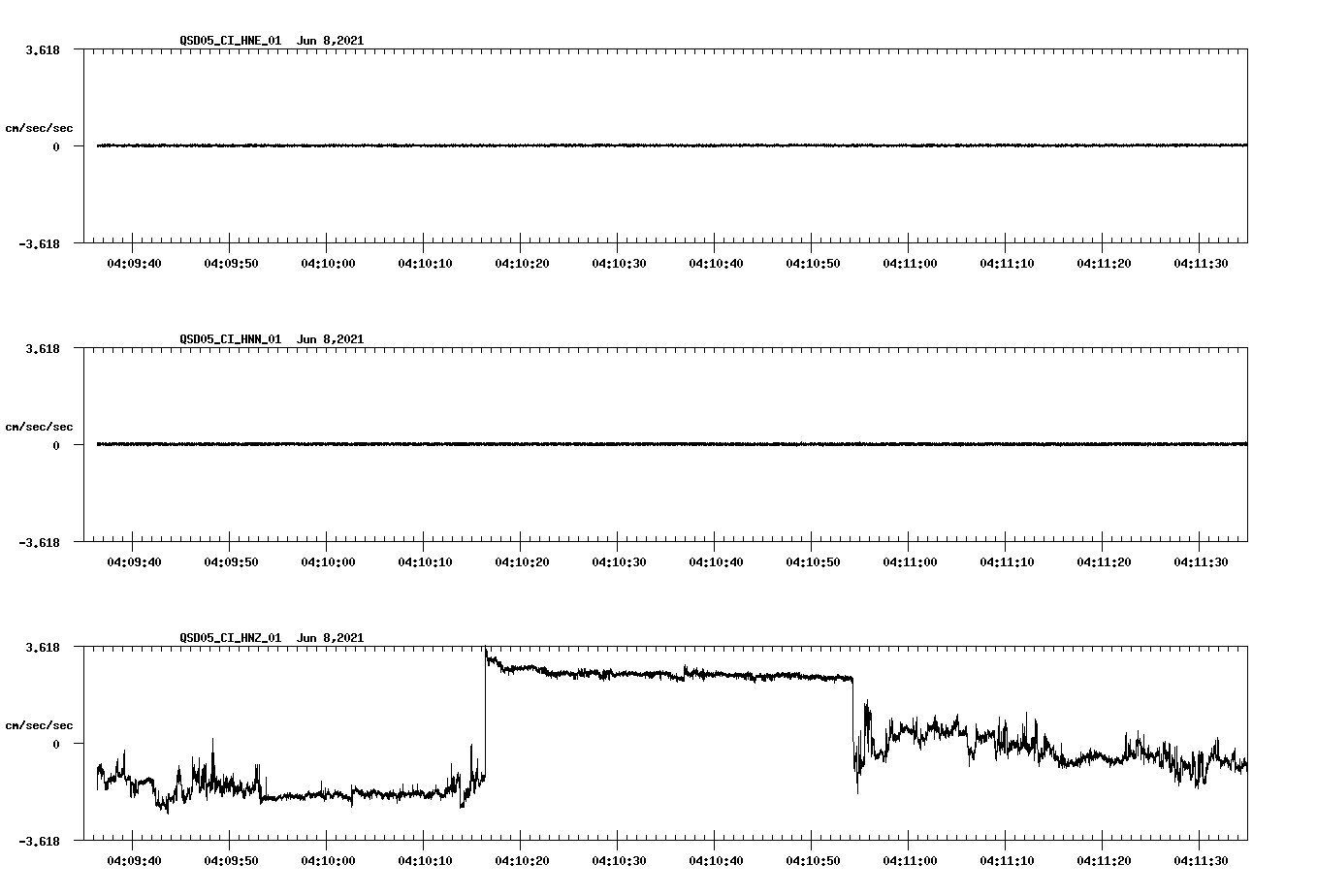
Task: Click the flat HNN waveform trace
Action: click(672, 444)
